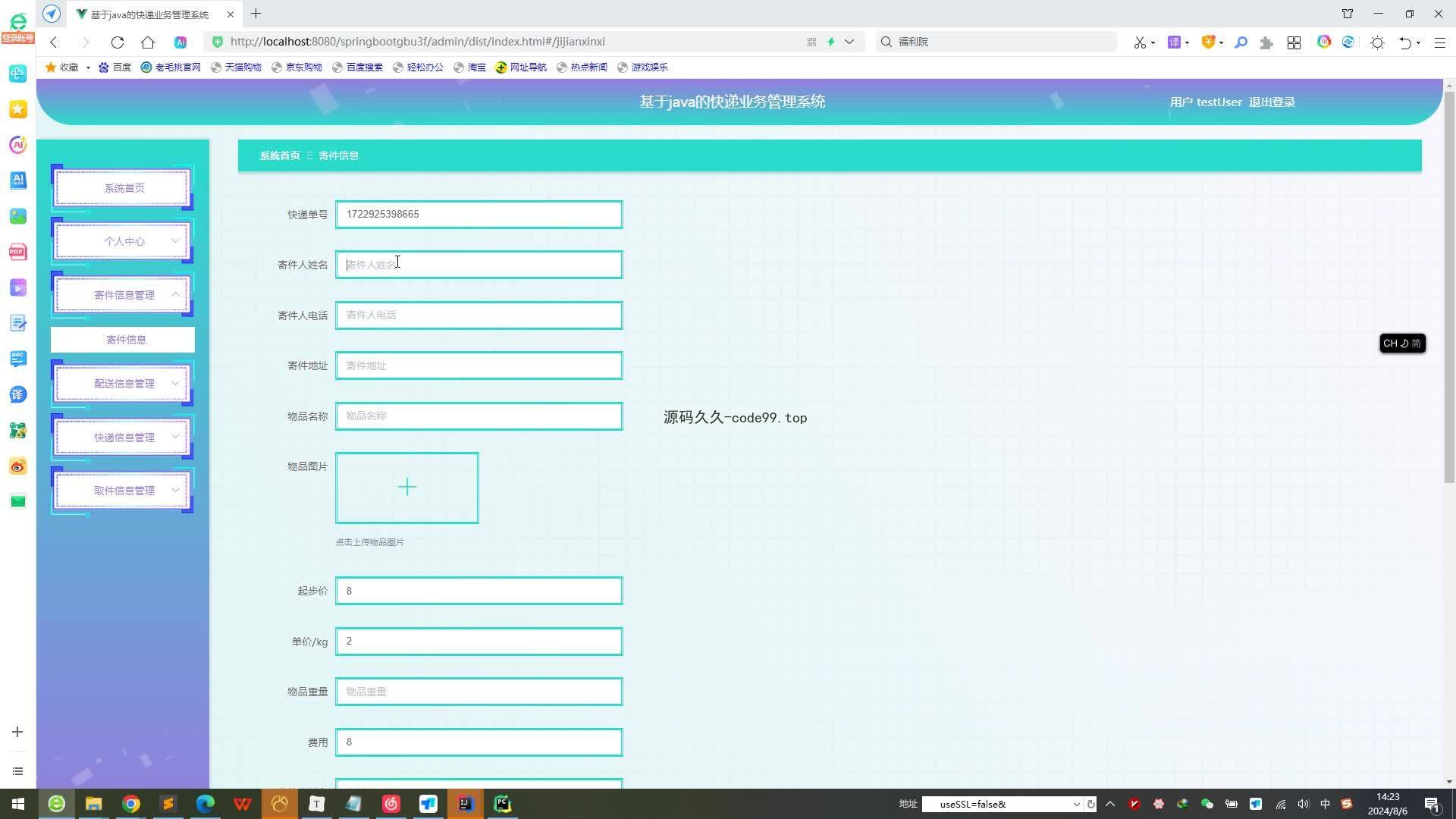Click the 退出登录 link

(x=1272, y=102)
